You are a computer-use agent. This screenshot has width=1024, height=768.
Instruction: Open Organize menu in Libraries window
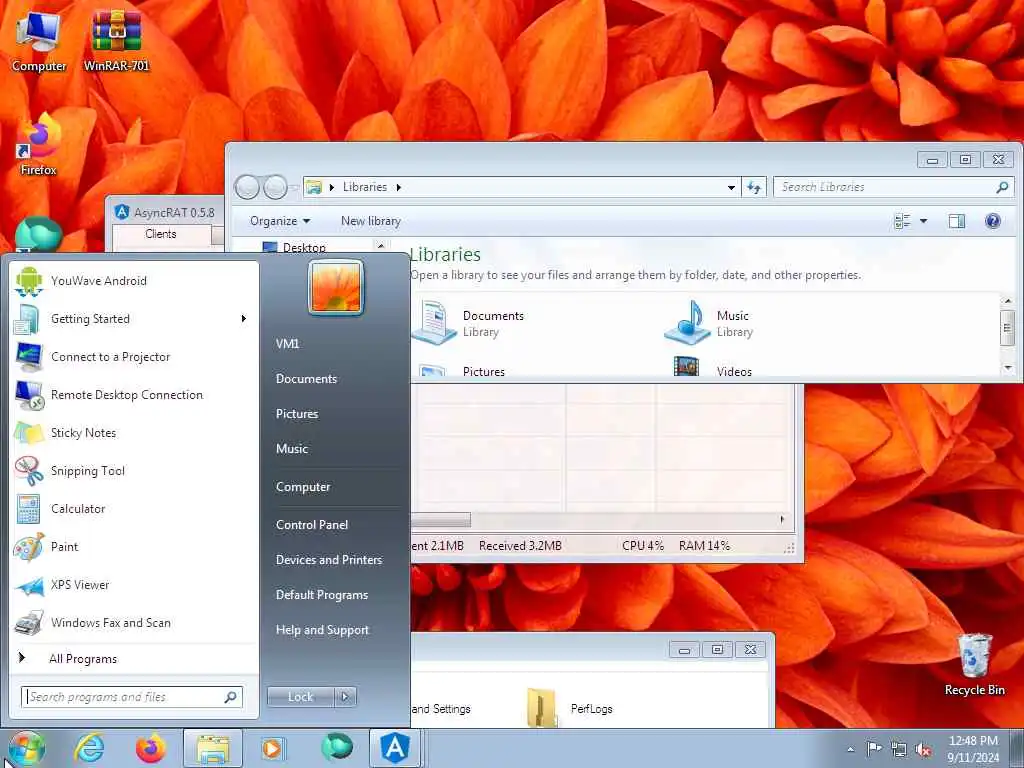tap(280, 221)
